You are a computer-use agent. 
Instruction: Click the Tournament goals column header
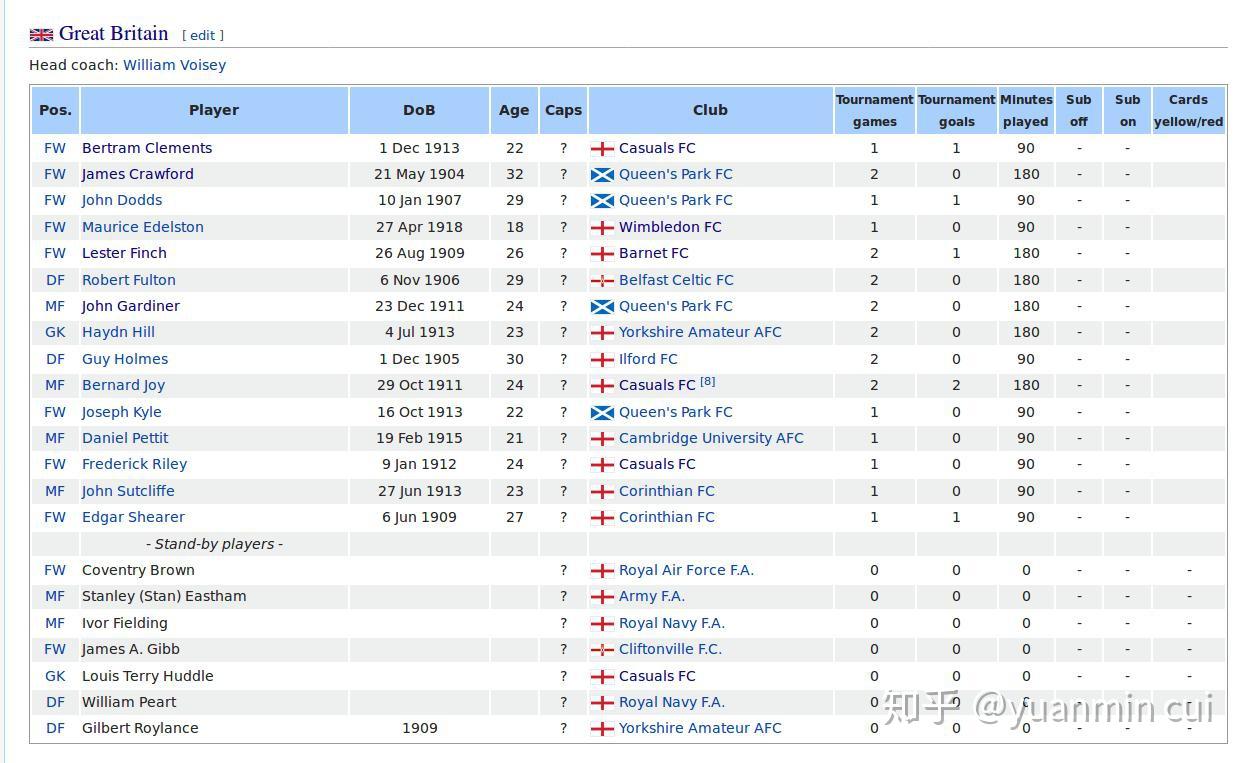(x=956, y=110)
